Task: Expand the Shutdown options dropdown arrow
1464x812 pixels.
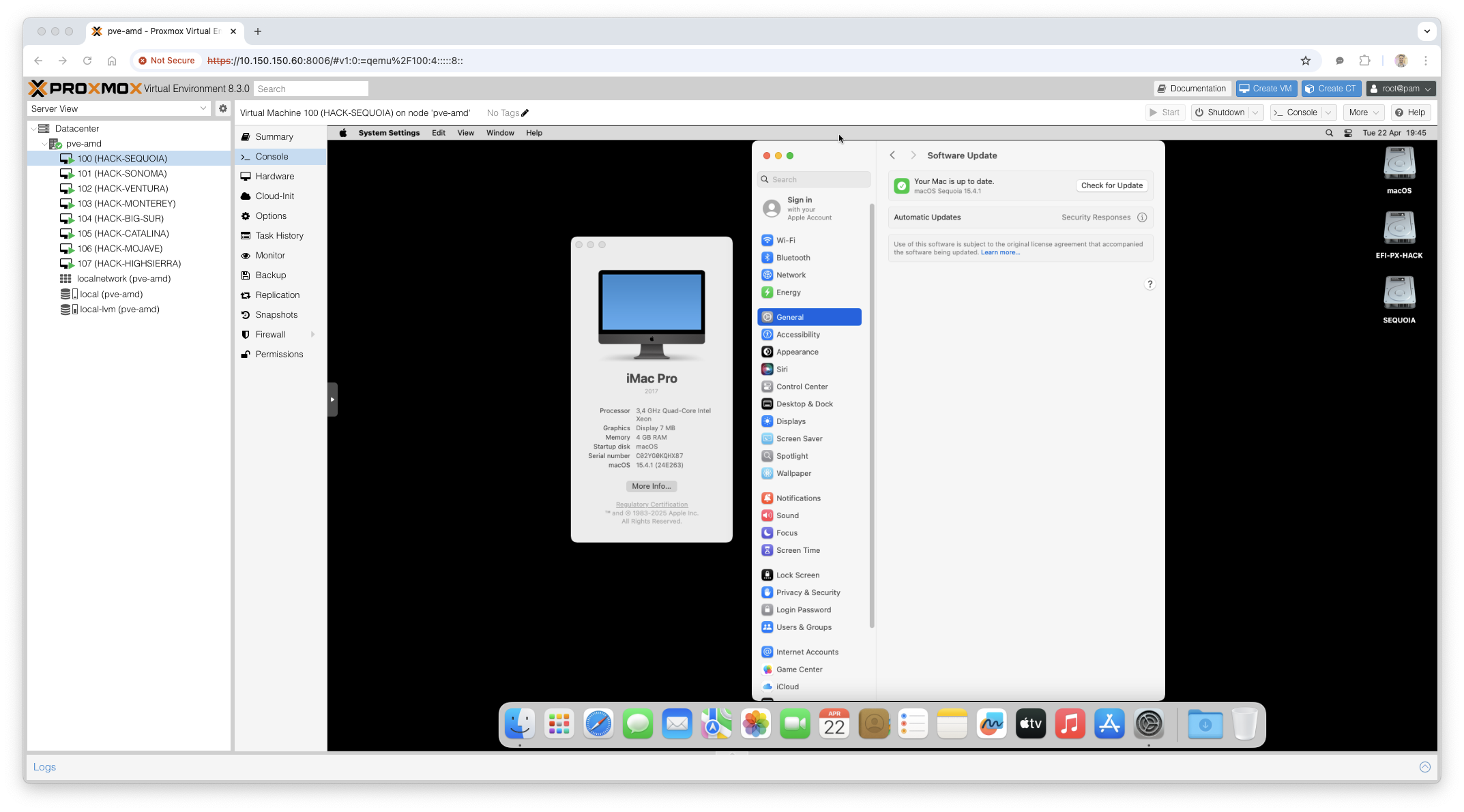Action: (1255, 112)
